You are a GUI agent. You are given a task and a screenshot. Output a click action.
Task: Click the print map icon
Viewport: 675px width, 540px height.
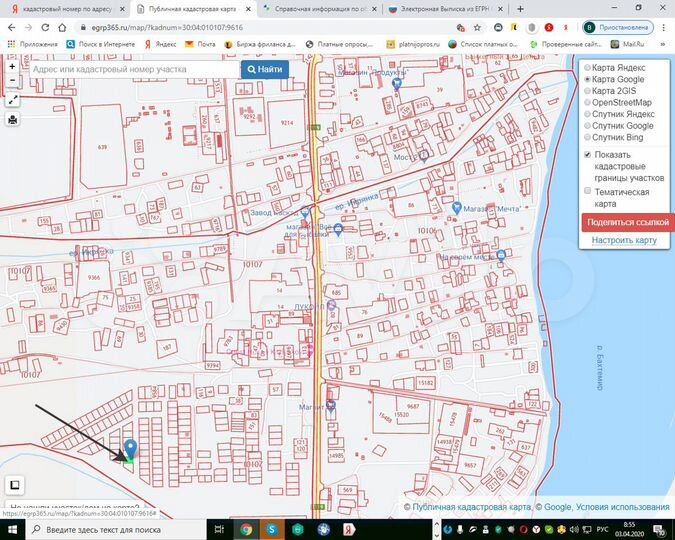12,120
